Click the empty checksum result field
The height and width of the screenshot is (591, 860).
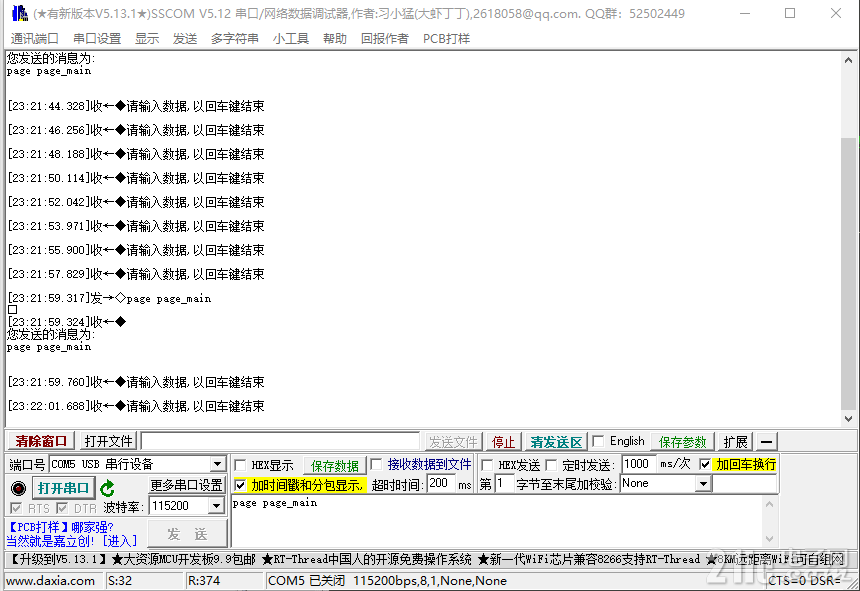point(744,484)
